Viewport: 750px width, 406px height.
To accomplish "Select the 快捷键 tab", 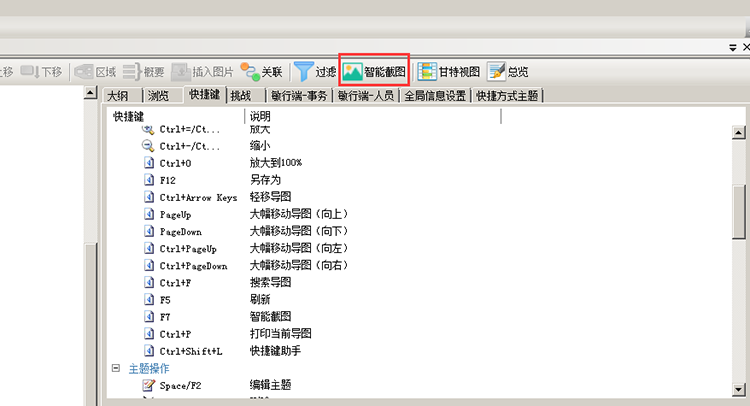I will (204, 95).
